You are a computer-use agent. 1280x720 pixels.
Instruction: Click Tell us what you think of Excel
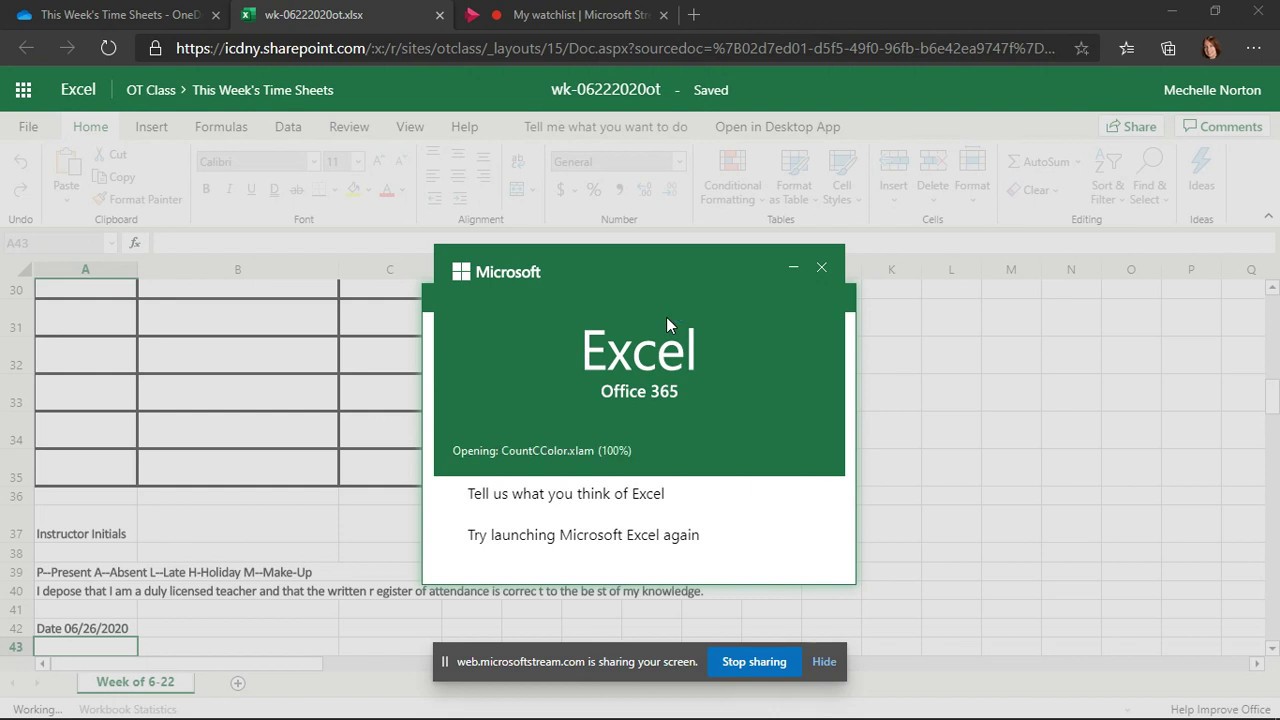point(565,494)
